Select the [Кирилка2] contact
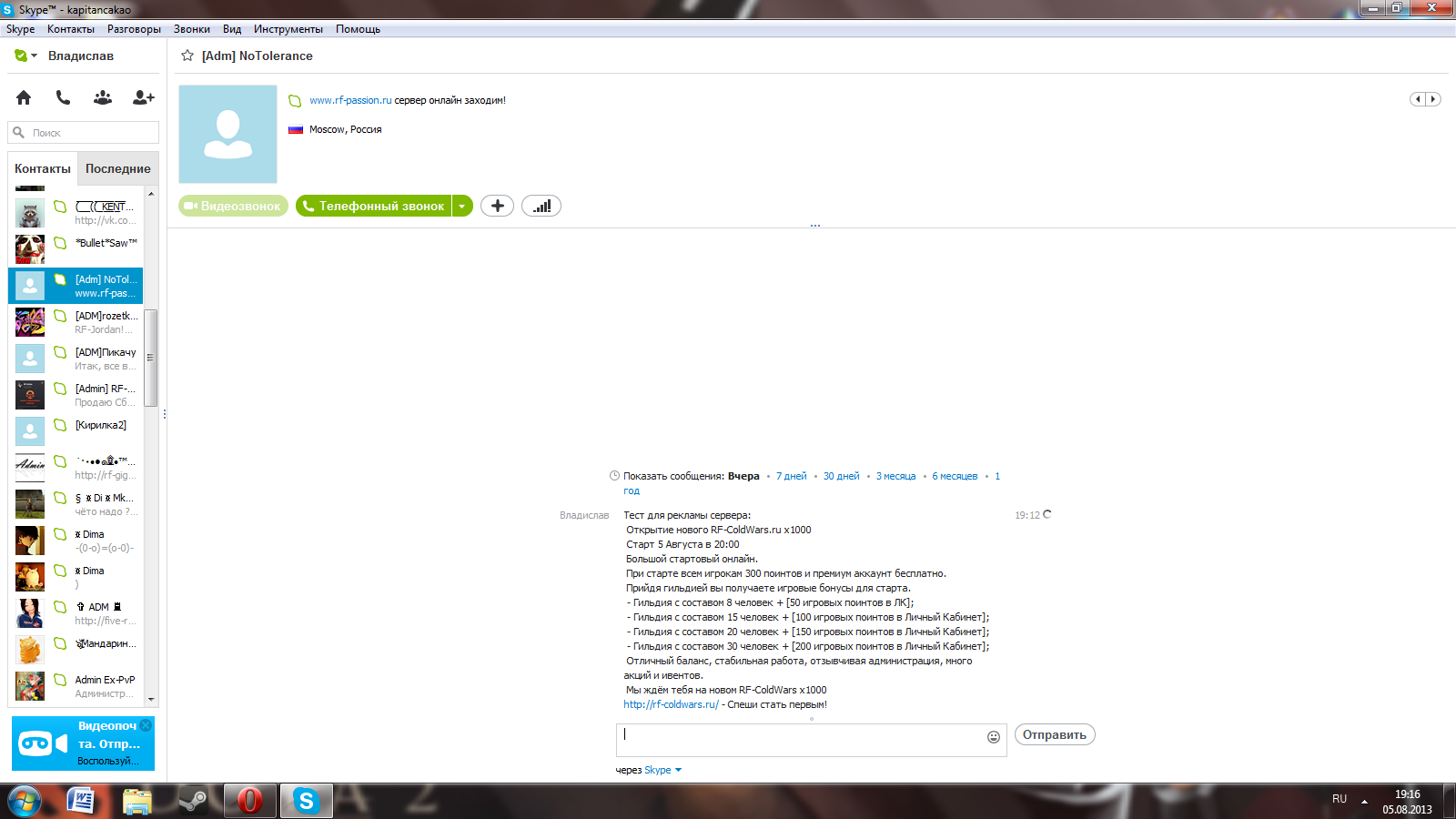 coord(76,431)
